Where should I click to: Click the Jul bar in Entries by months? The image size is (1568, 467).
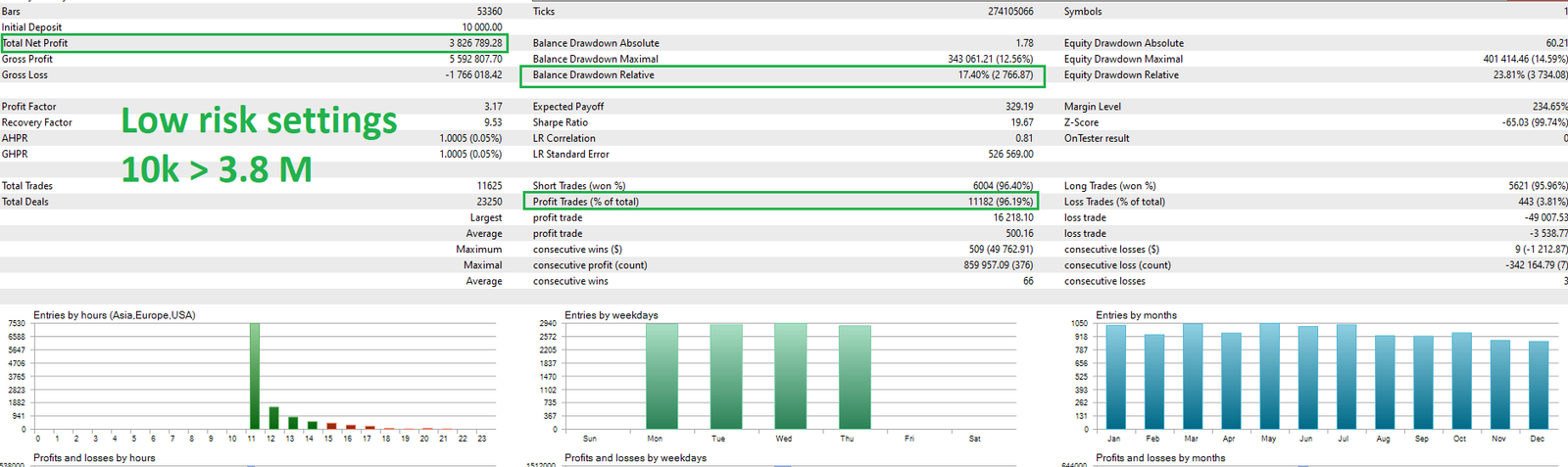point(1346,378)
